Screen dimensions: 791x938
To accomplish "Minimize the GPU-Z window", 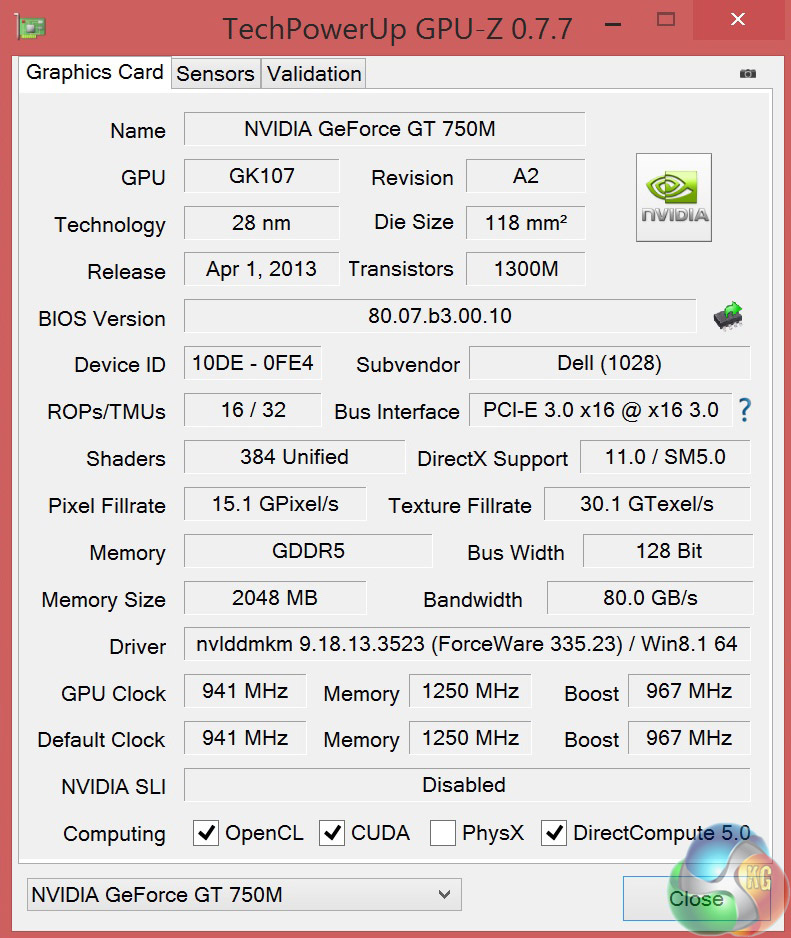I will click(x=613, y=24).
